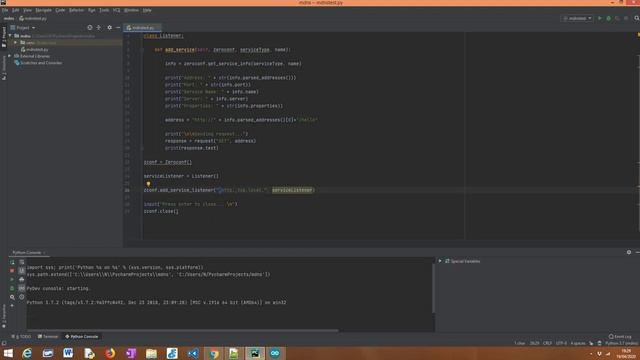Open the Windows Start button
Viewport: 640px width, 360px height.
tap(8, 353)
